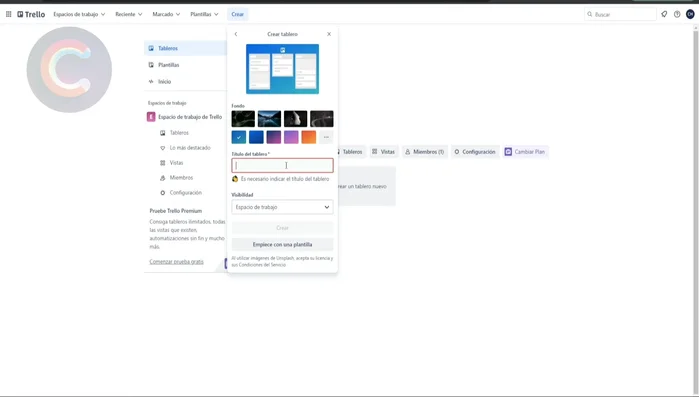
Task: Click the Vistas chip in main area
Action: pyautogui.click(x=383, y=152)
